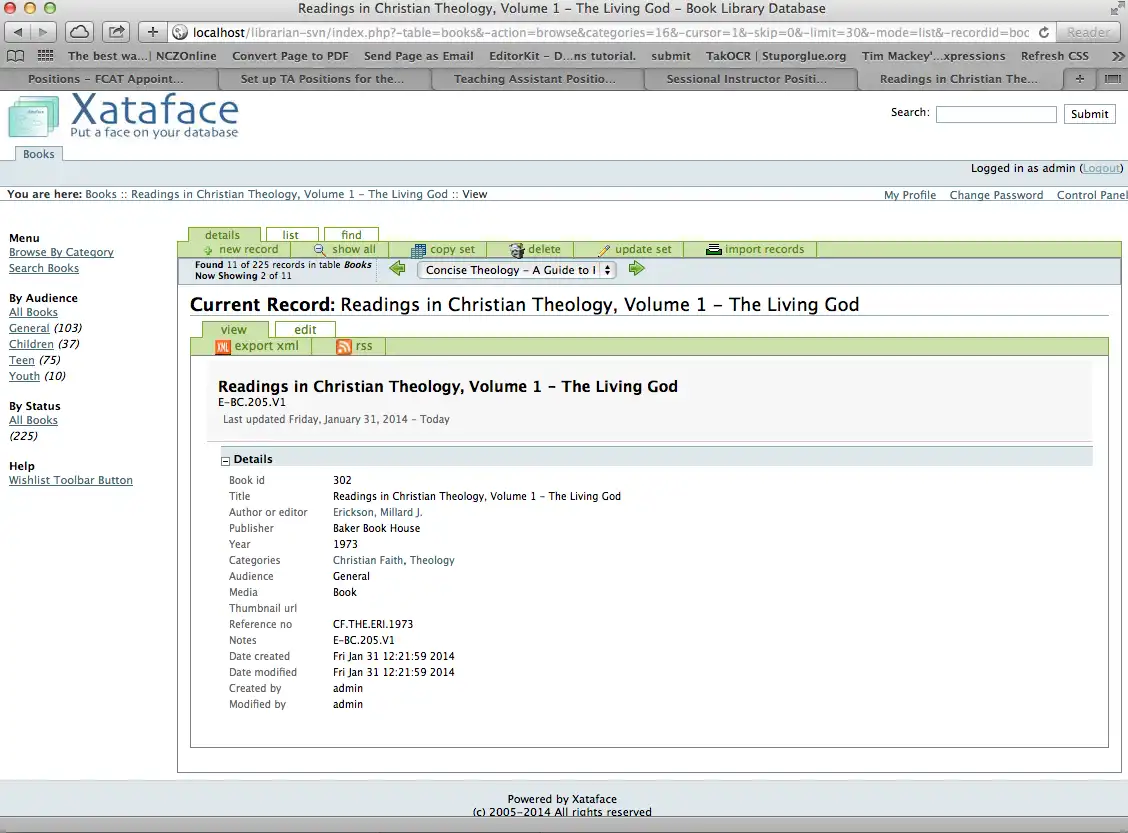
Task: Open the Refresh CSS bookmark
Action: coord(1055,56)
